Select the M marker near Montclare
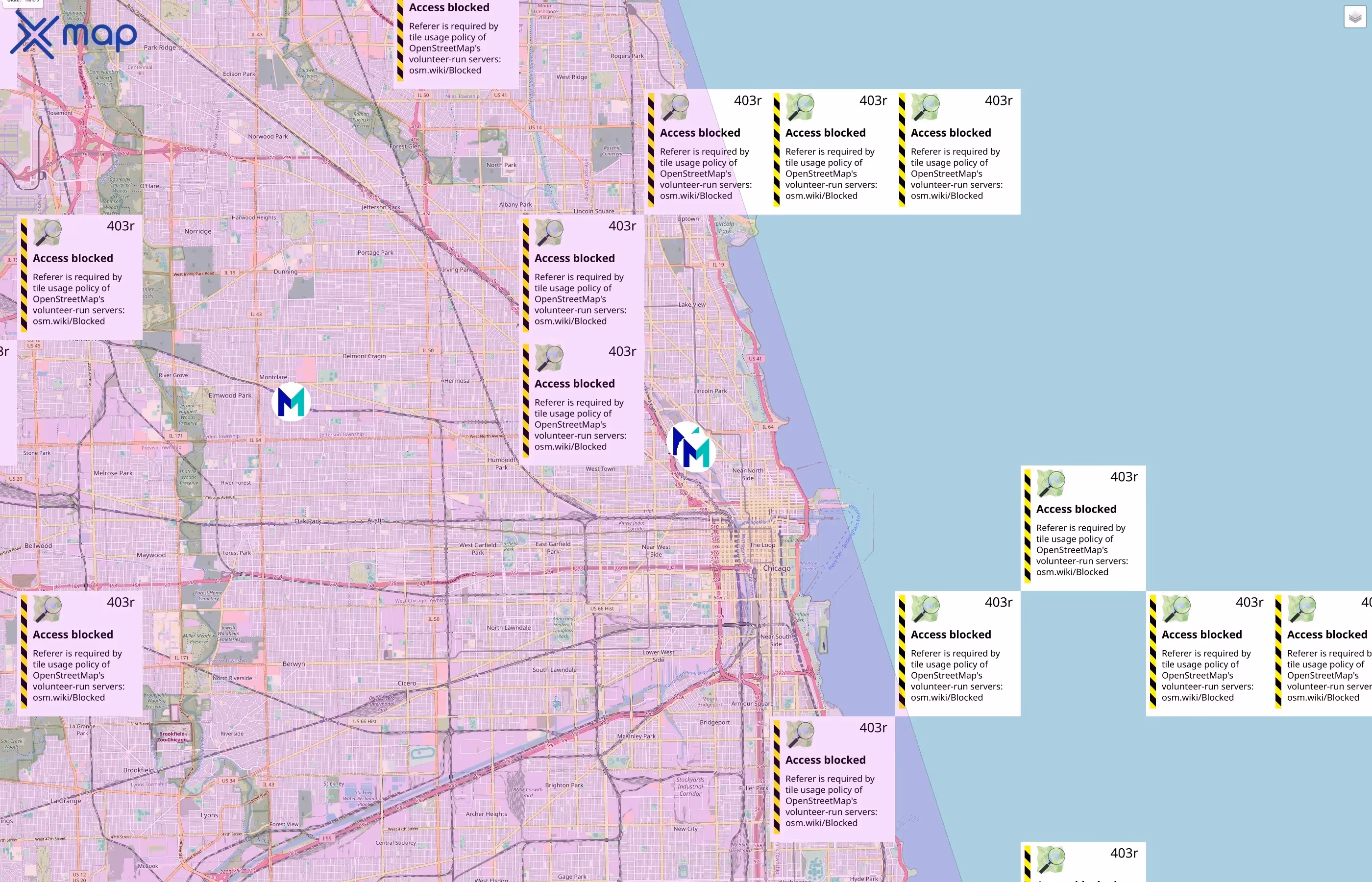Viewport: 1372px width, 882px height. point(291,402)
